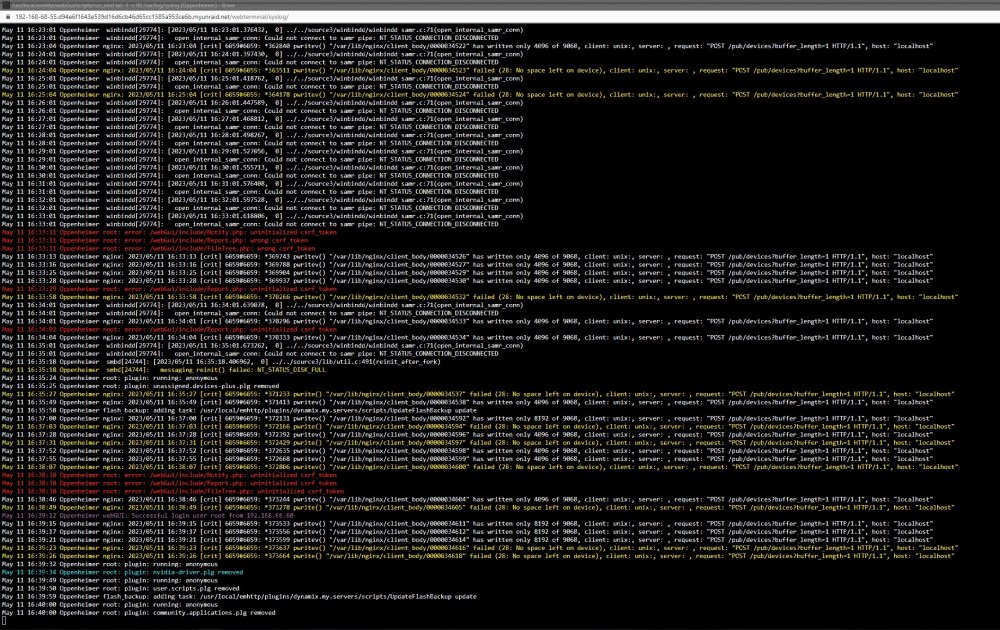Select the 16:24:04 yellow nginx 'No space left' line
The height and width of the screenshot is (630, 1000).
coord(480,70)
